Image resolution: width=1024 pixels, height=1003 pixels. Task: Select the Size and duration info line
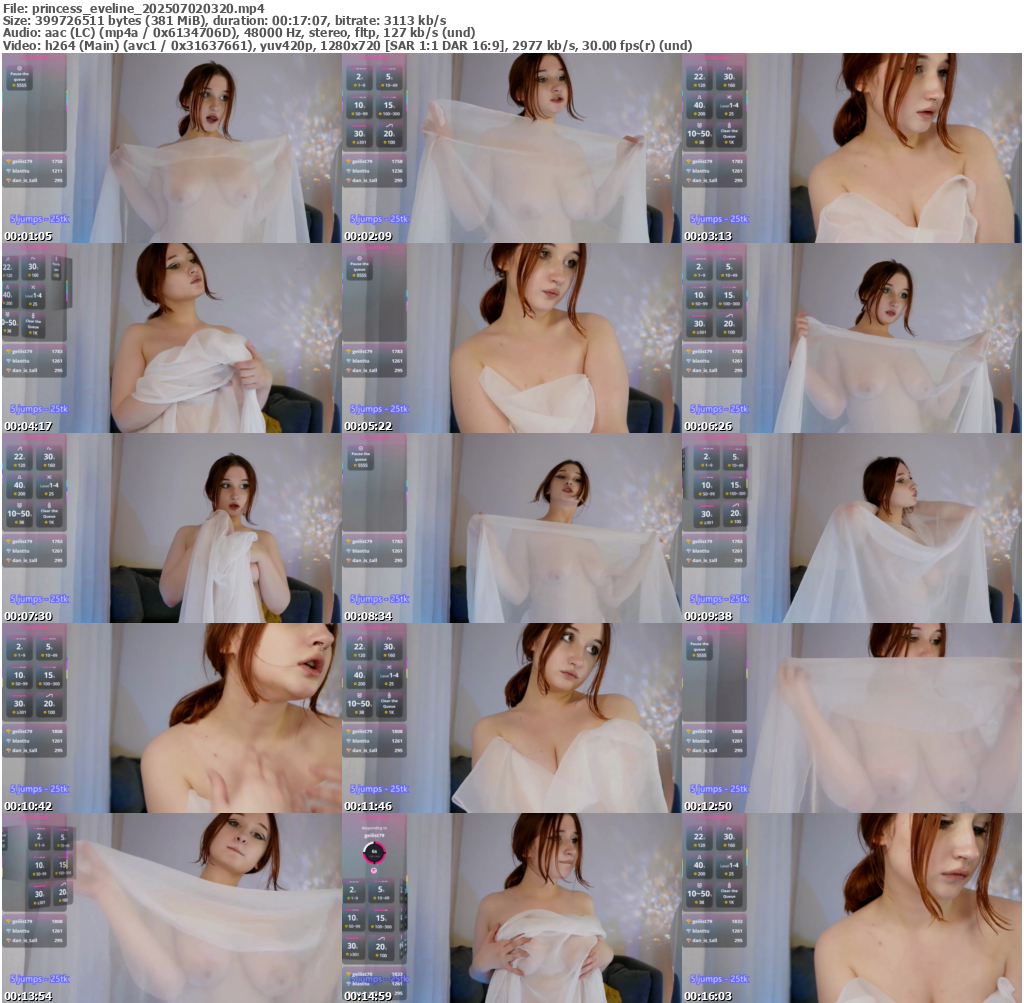tap(225, 20)
